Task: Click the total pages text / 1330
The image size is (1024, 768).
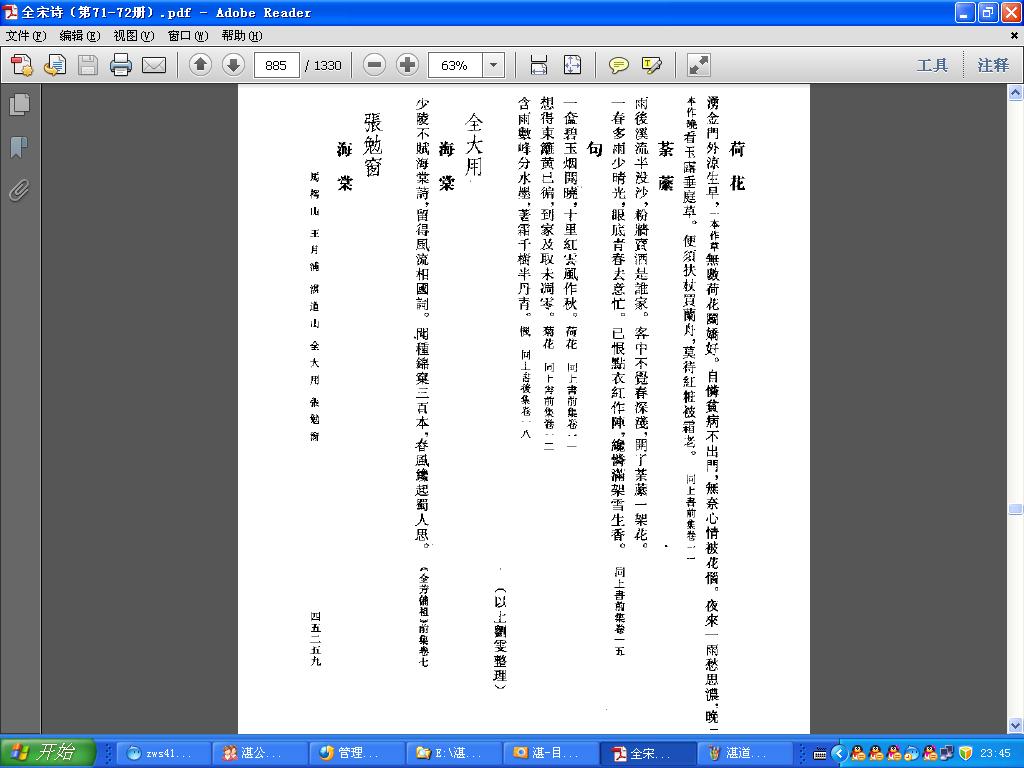Action: point(324,65)
